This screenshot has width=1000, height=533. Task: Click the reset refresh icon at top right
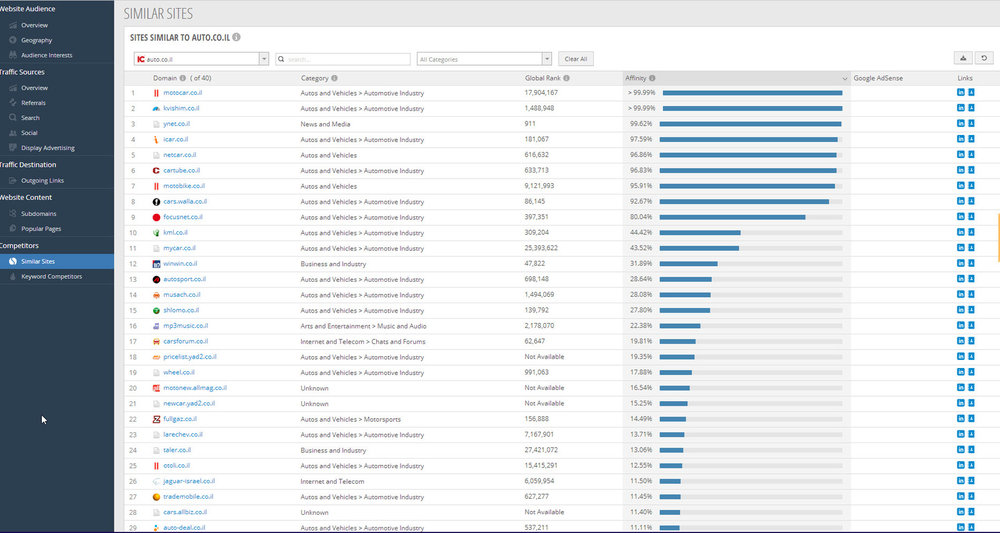pyautogui.click(x=984, y=59)
